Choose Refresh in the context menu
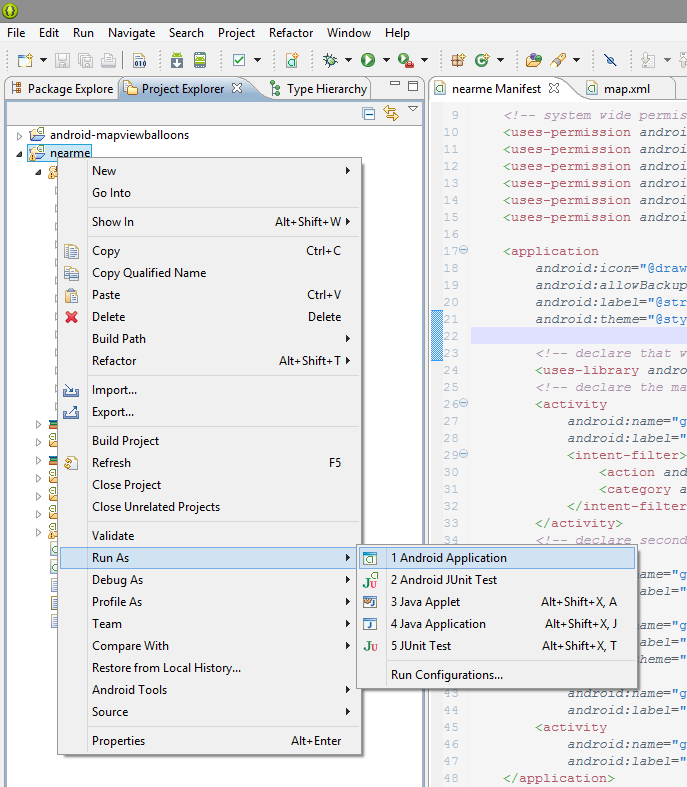This screenshot has width=687, height=787. (210, 463)
